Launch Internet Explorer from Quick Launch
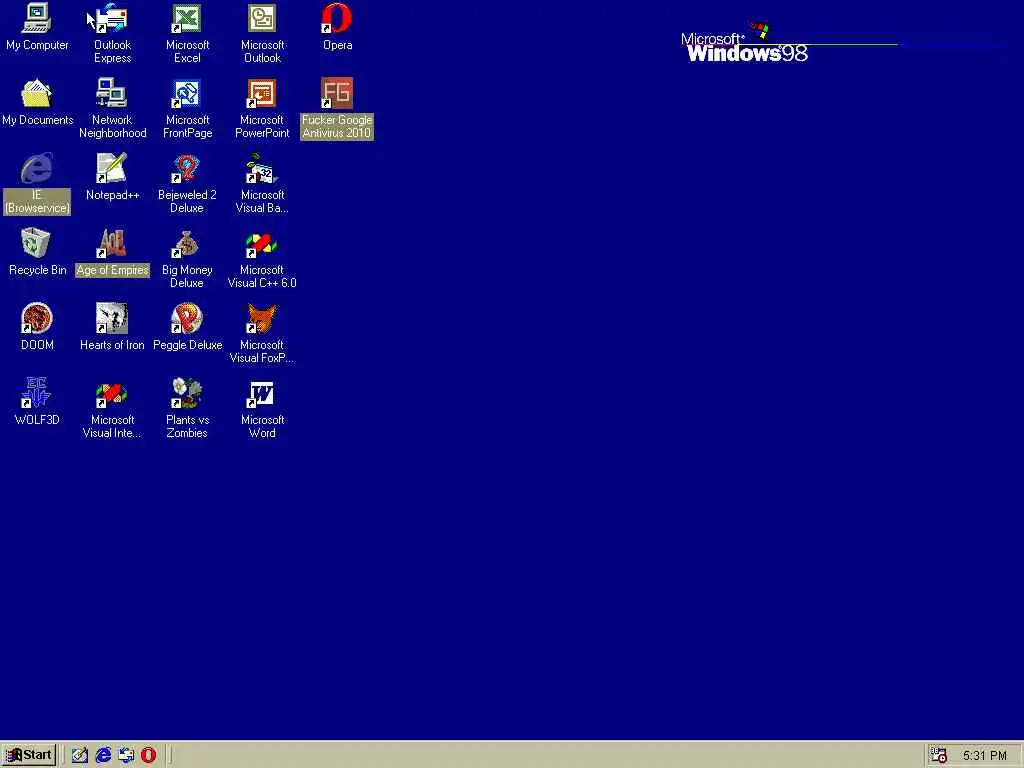 coord(103,756)
